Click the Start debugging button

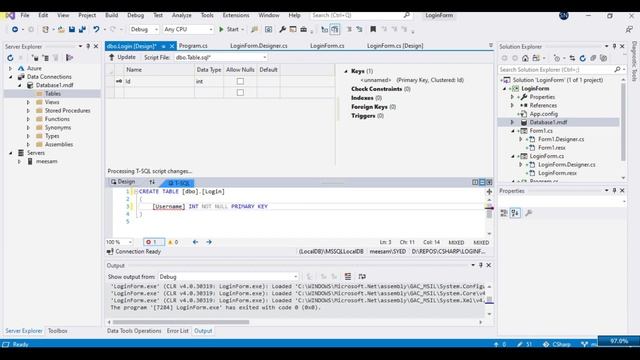(x=231, y=29)
